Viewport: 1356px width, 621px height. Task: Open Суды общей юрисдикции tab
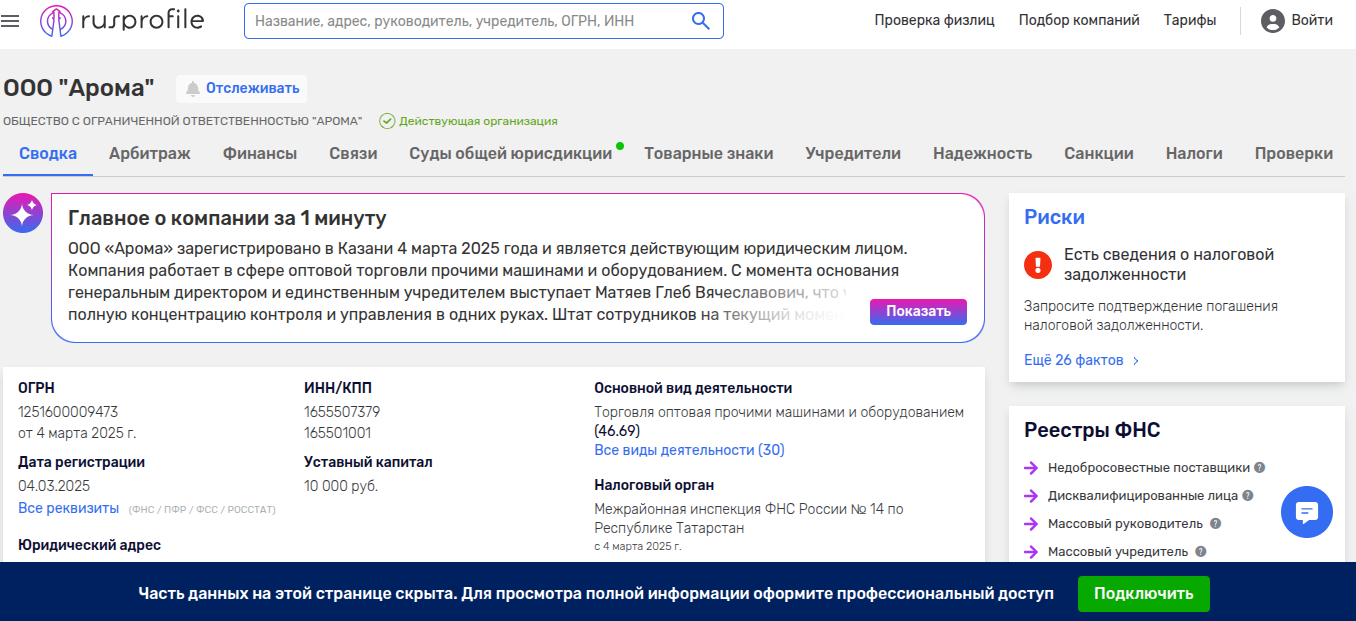(510, 153)
